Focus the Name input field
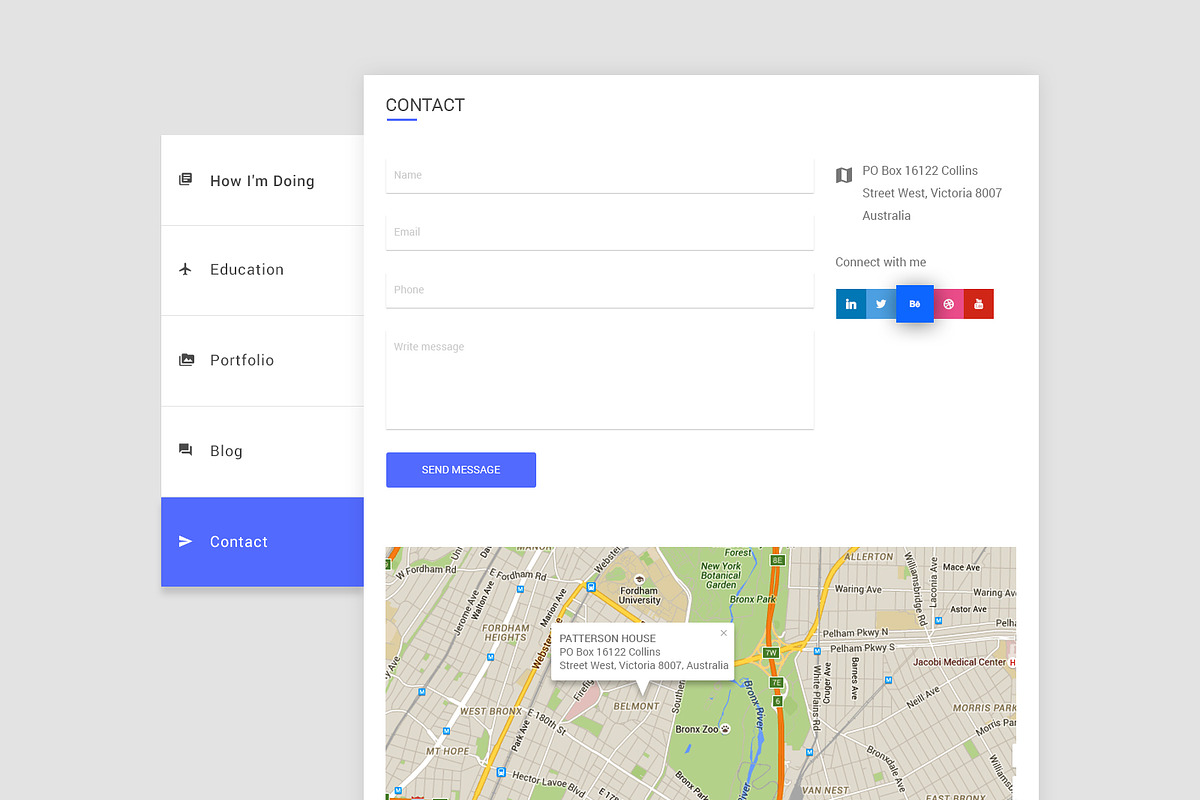This screenshot has height=800, width=1200. click(600, 175)
